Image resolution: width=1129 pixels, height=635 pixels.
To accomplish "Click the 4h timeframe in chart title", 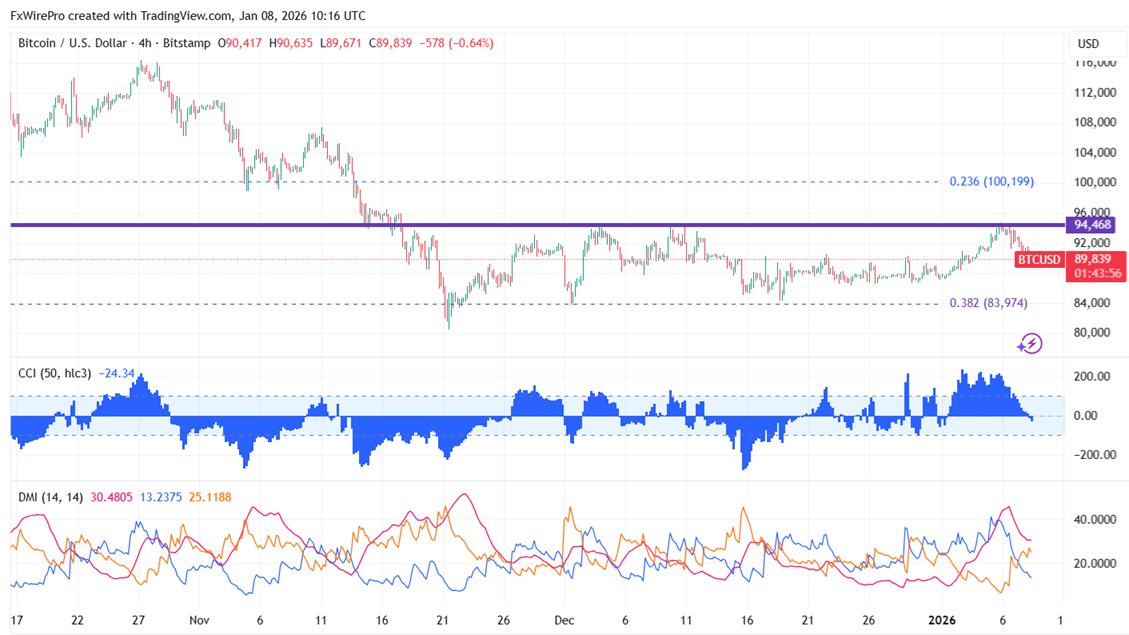I will click(145, 43).
